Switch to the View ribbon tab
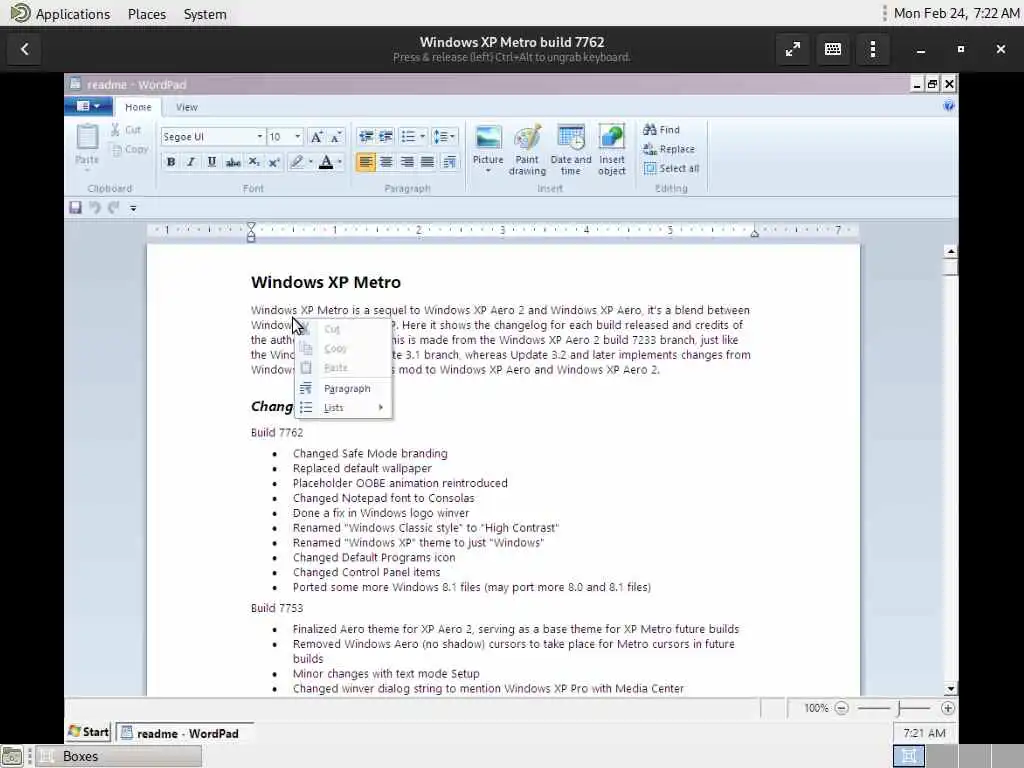 [x=186, y=107]
